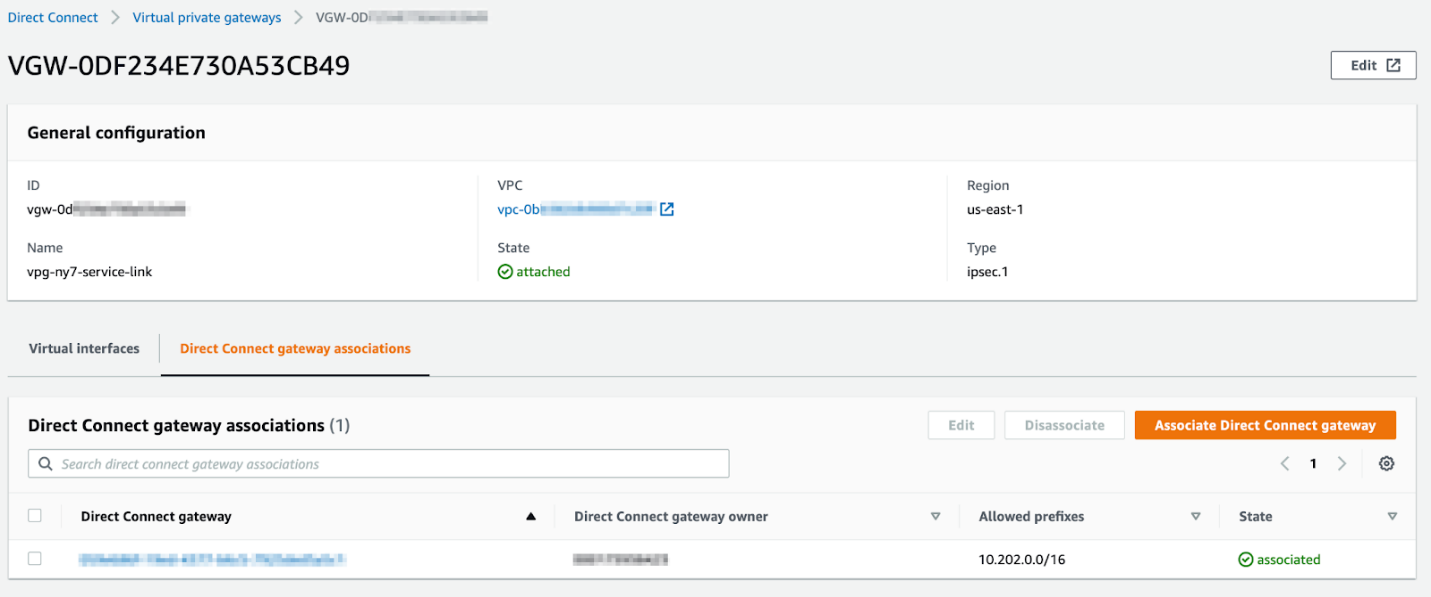
Task: Sort by State column arrow
Action: click(x=1392, y=517)
